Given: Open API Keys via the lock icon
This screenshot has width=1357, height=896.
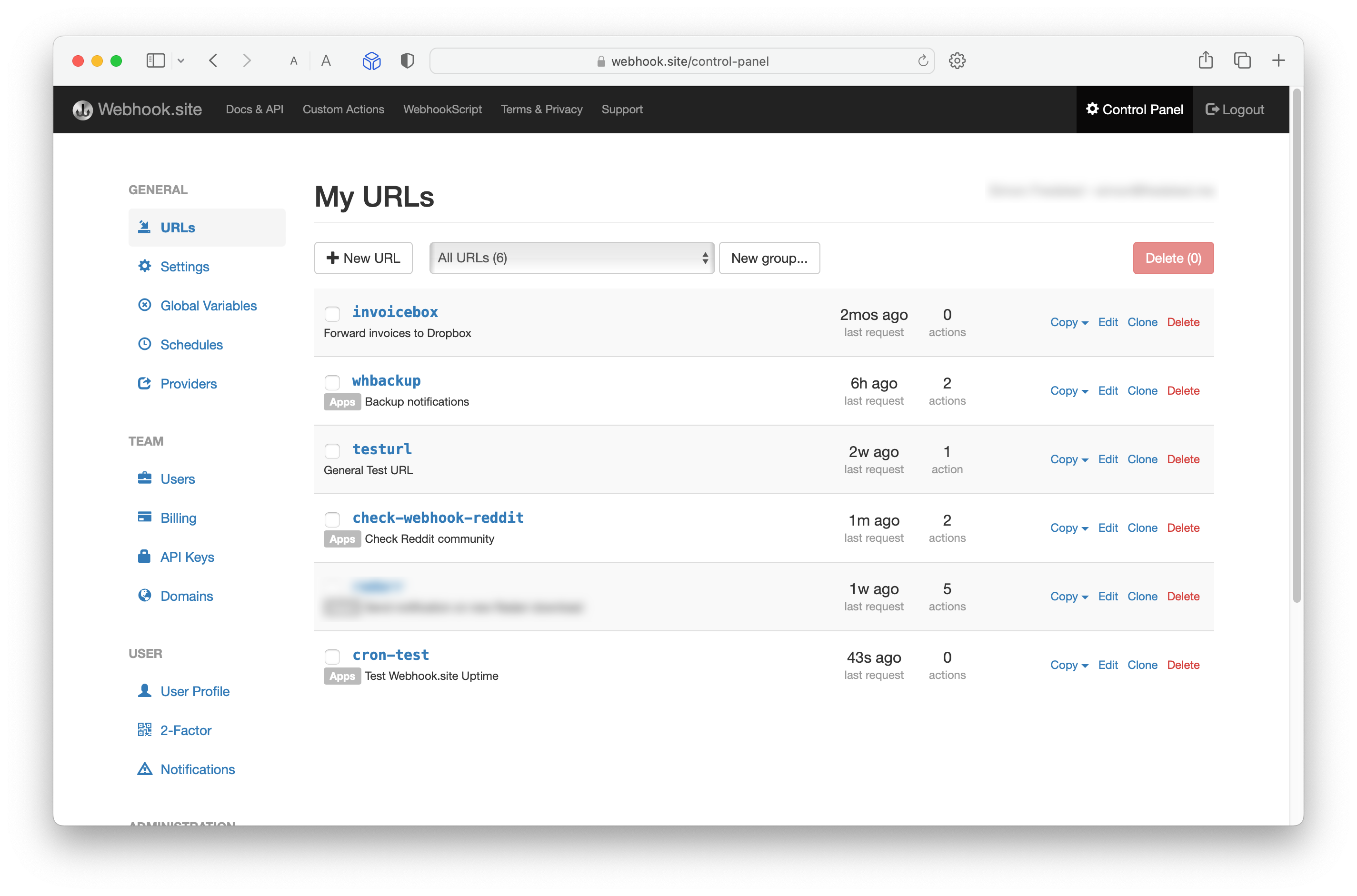Looking at the screenshot, I should [145, 556].
